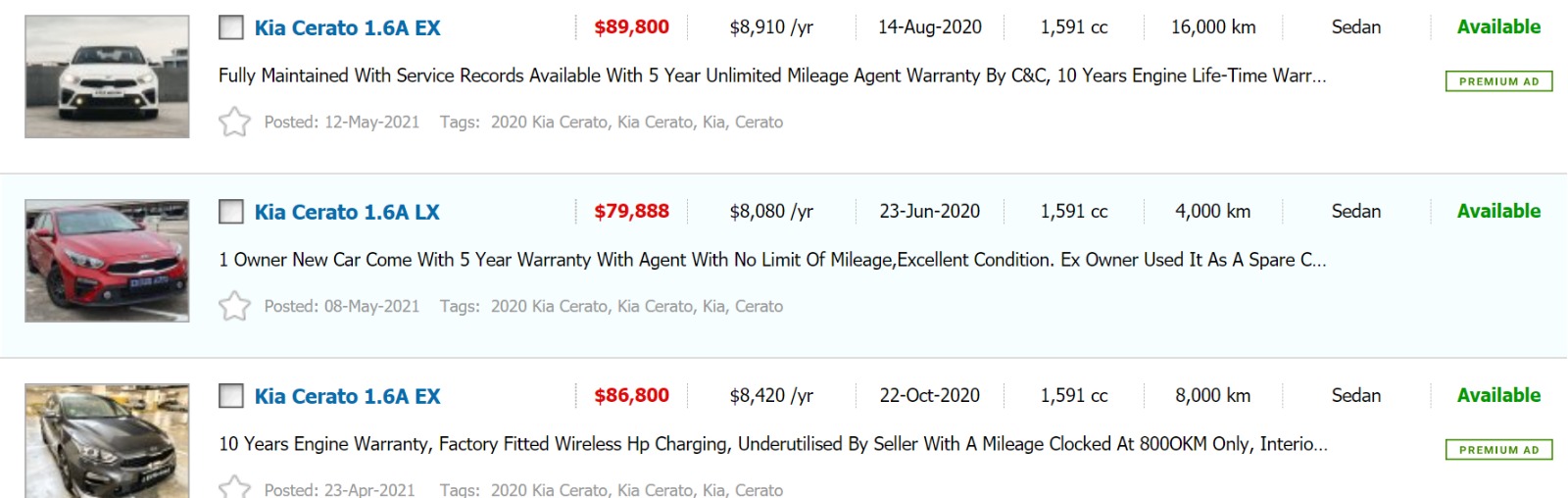Open the grey Kia Cerato thumbnail image

click(107, 441)
